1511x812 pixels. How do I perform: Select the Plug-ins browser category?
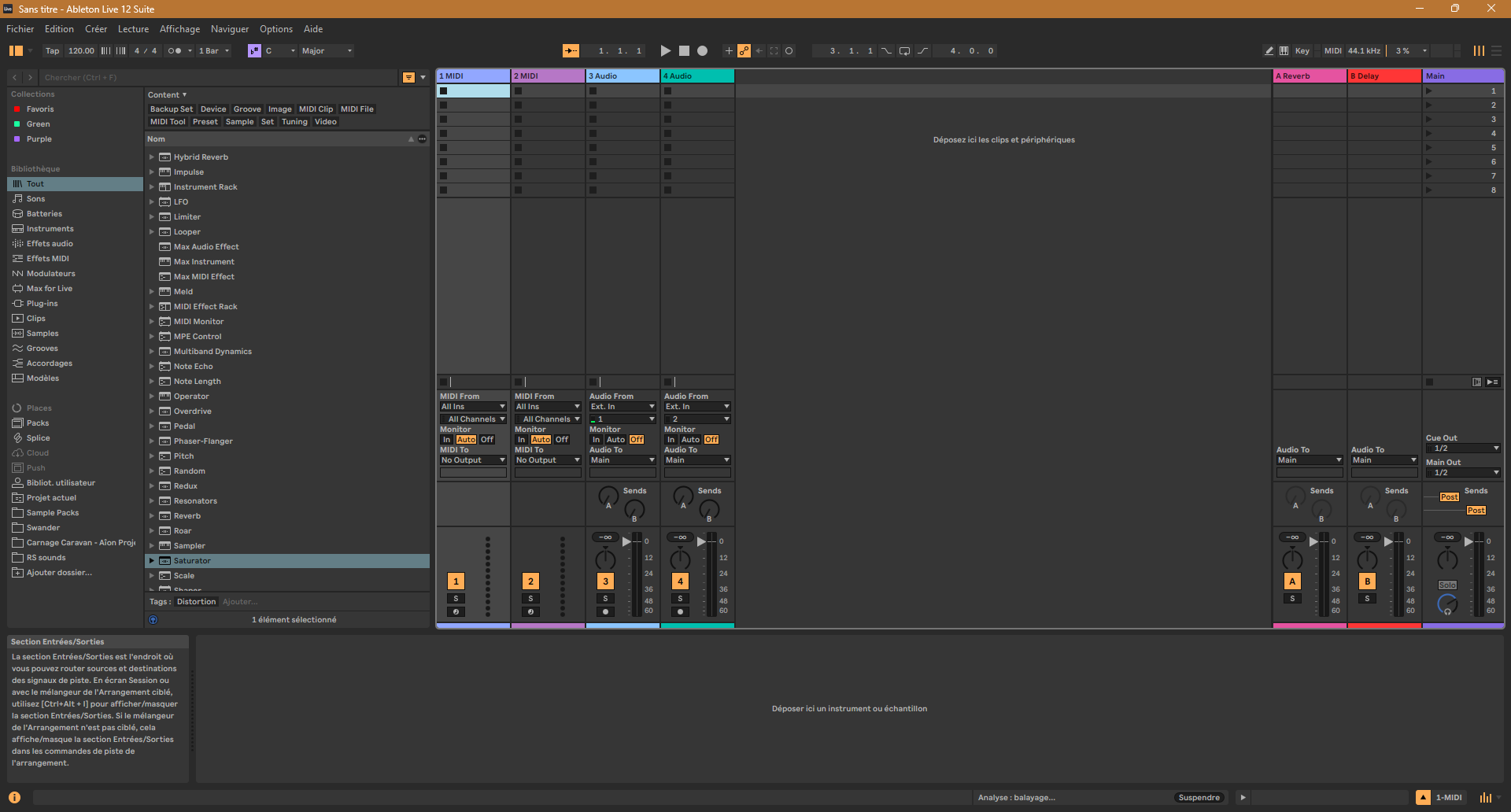pyautogui.click(x=75, y=304)
